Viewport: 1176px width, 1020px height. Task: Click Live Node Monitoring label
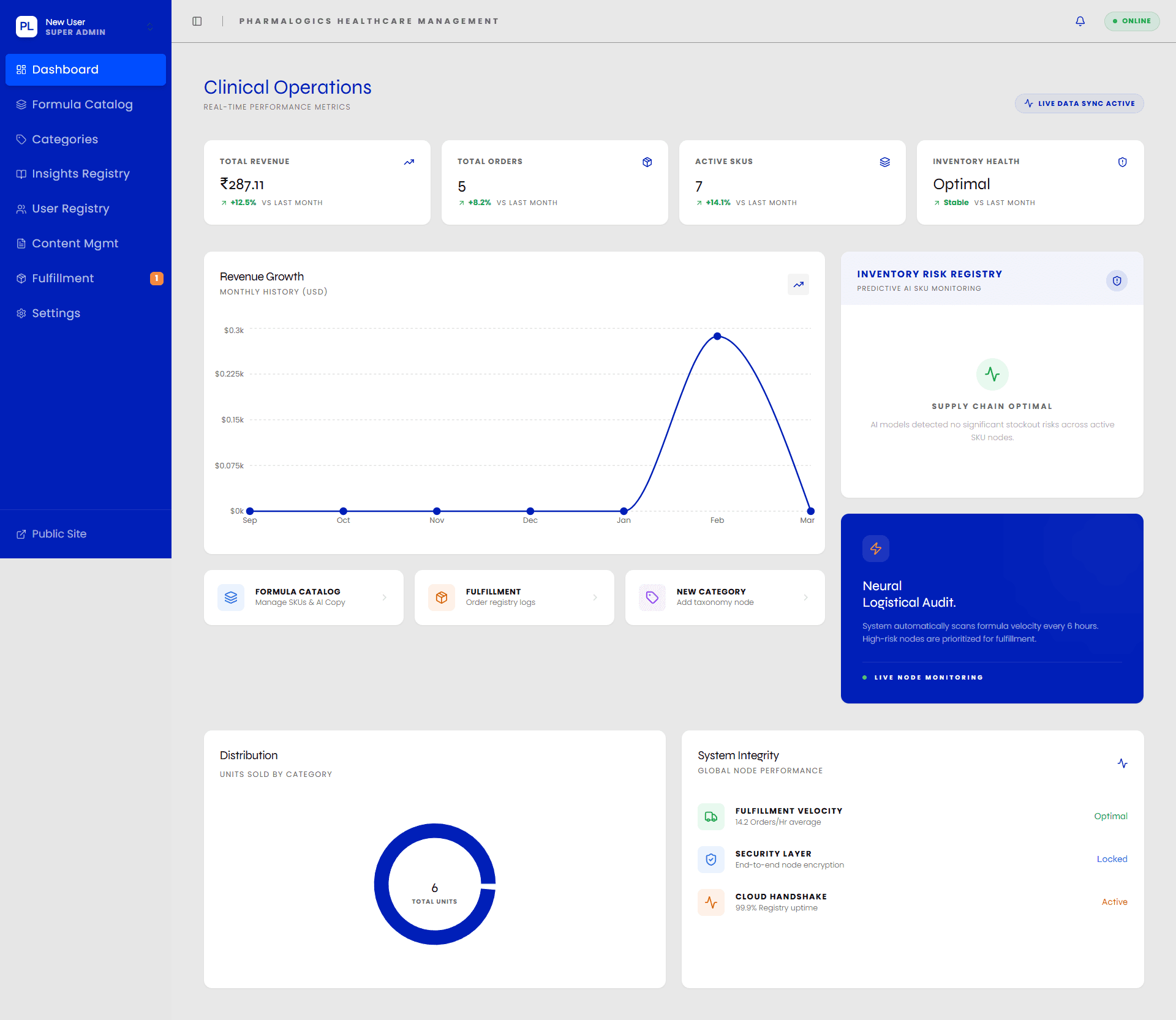[x=929, y=678]
